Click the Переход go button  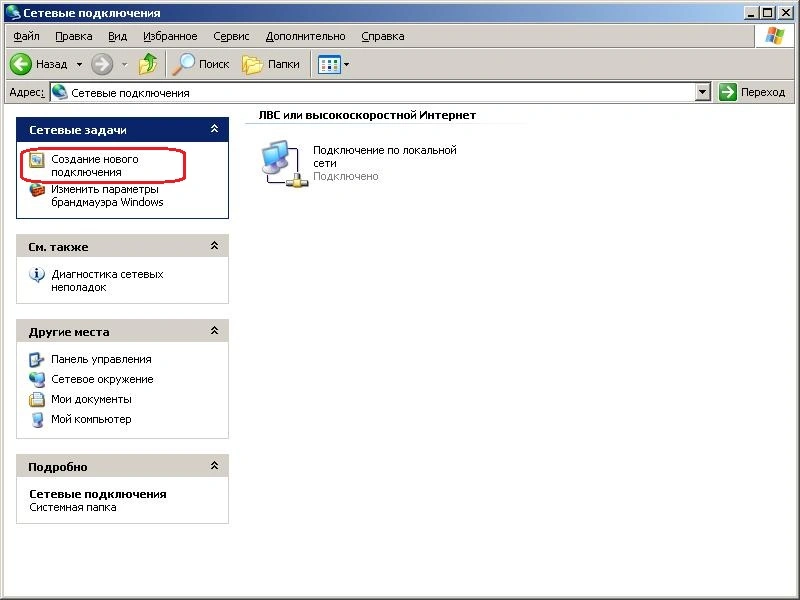[753, 92]
